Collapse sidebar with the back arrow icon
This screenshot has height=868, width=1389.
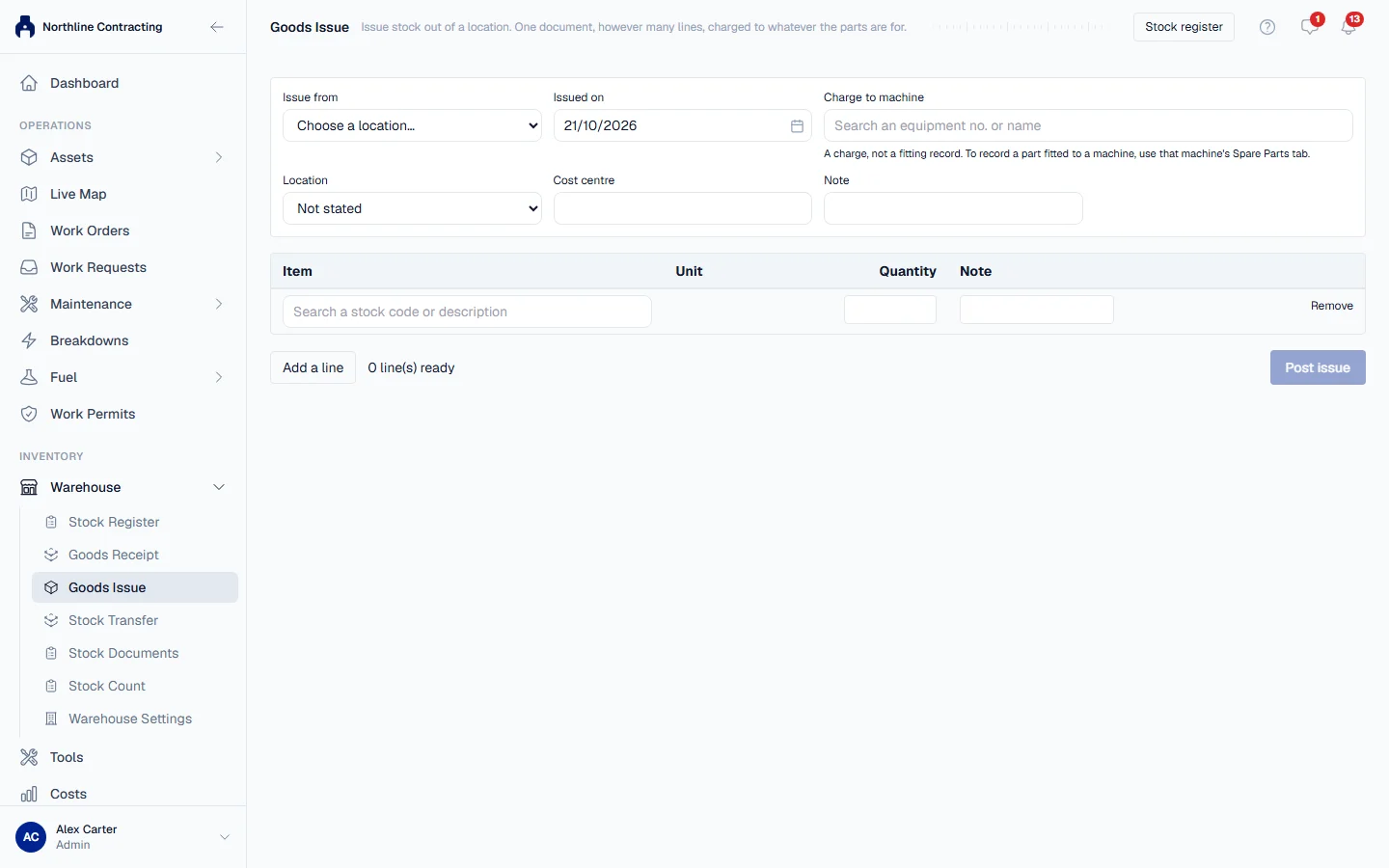point(217,27)
